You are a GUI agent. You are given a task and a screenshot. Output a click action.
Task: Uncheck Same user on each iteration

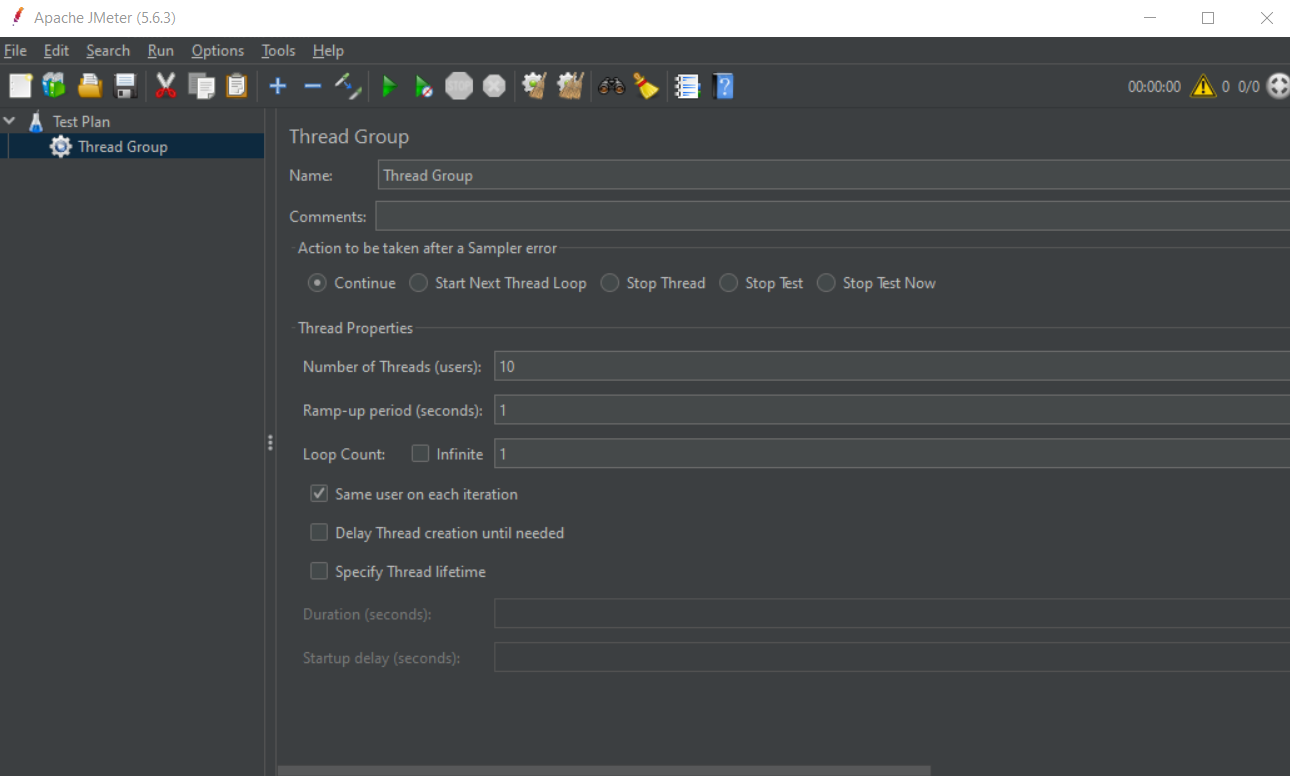pos(319,494)
